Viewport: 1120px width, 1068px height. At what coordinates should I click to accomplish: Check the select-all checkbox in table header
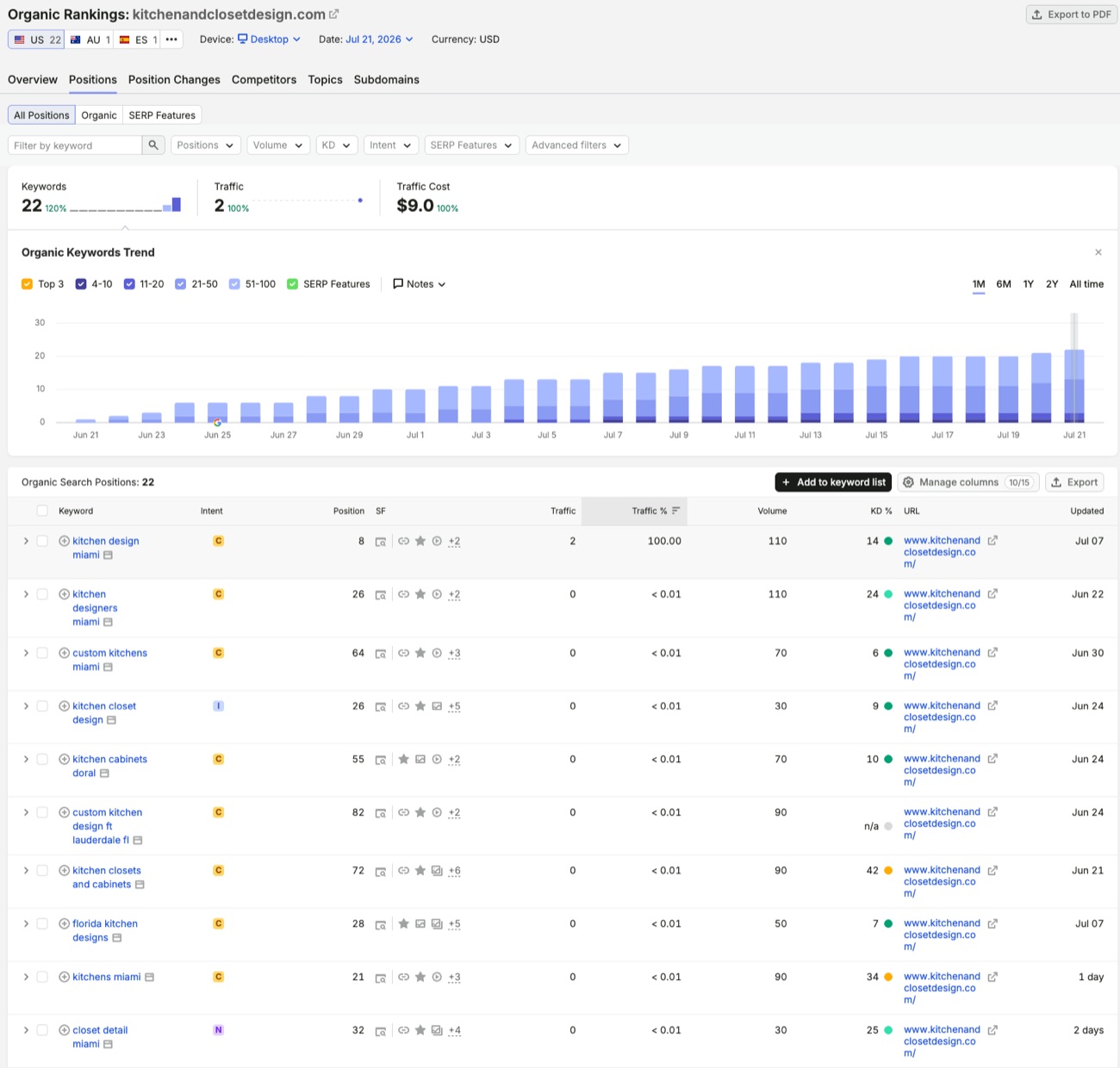coord(42,511)
